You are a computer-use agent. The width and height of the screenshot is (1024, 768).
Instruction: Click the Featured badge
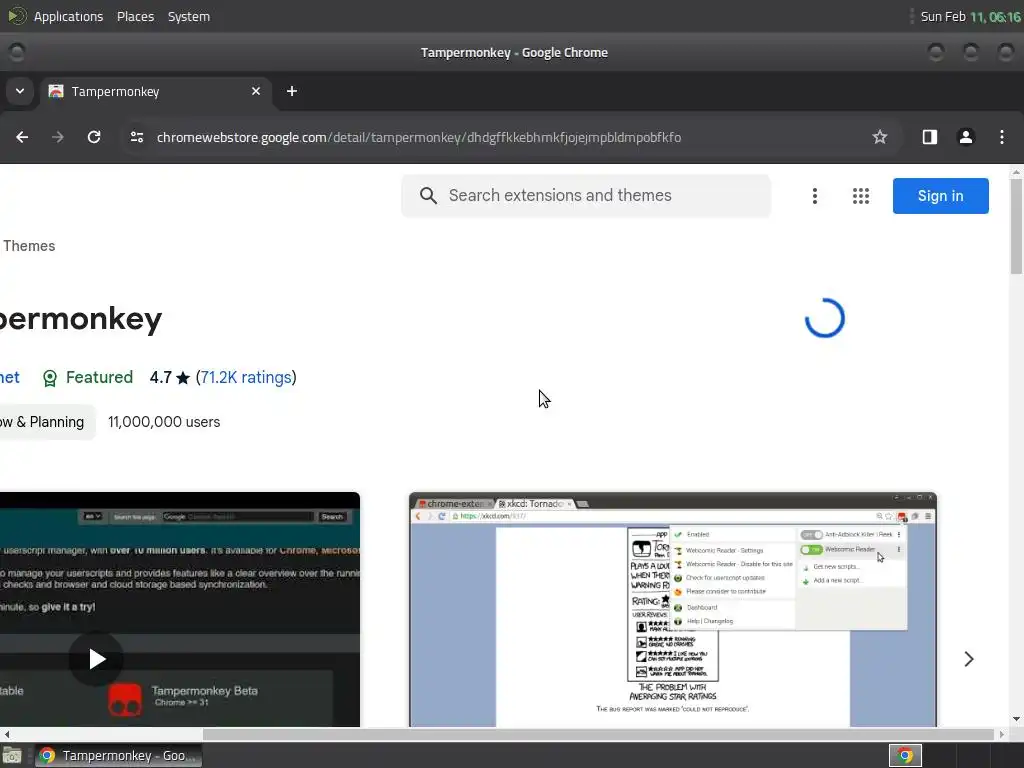click(88, 377)
